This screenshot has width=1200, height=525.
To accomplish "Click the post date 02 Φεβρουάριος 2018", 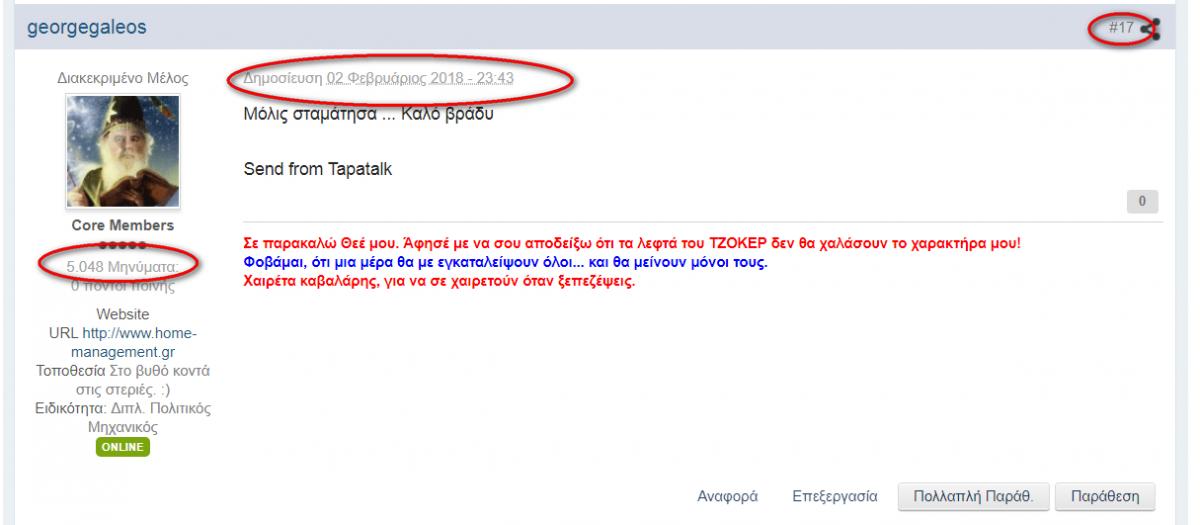I will coord(419,78).
